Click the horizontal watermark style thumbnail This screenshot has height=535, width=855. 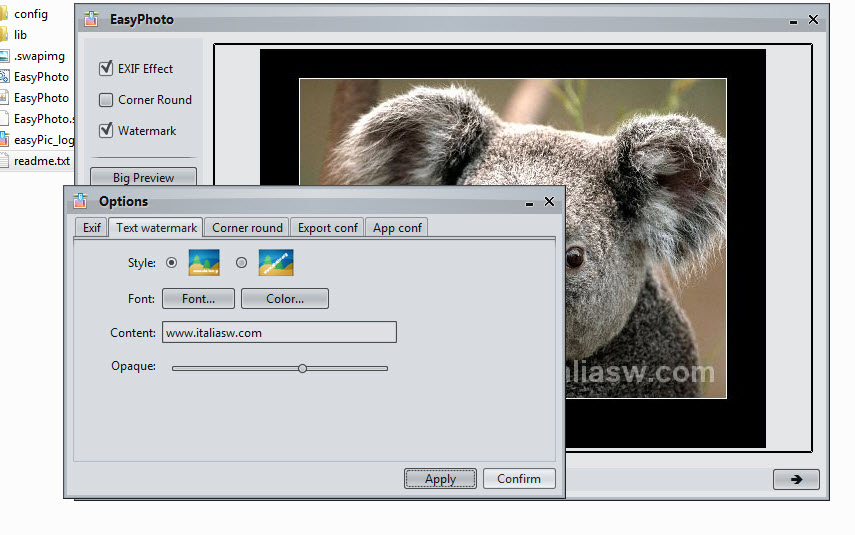coord(204,263)
